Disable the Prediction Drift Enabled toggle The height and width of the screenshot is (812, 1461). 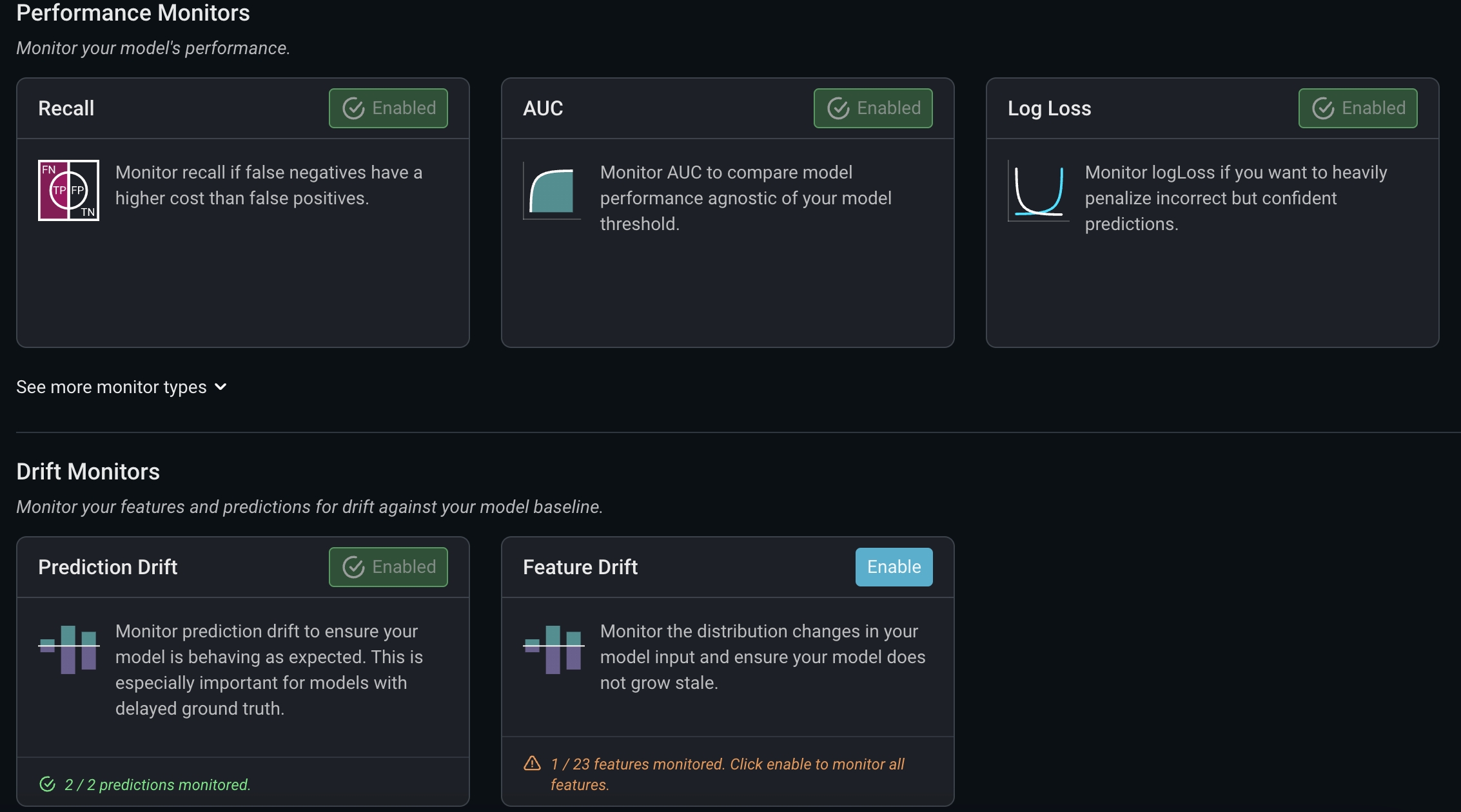(388, 567)
